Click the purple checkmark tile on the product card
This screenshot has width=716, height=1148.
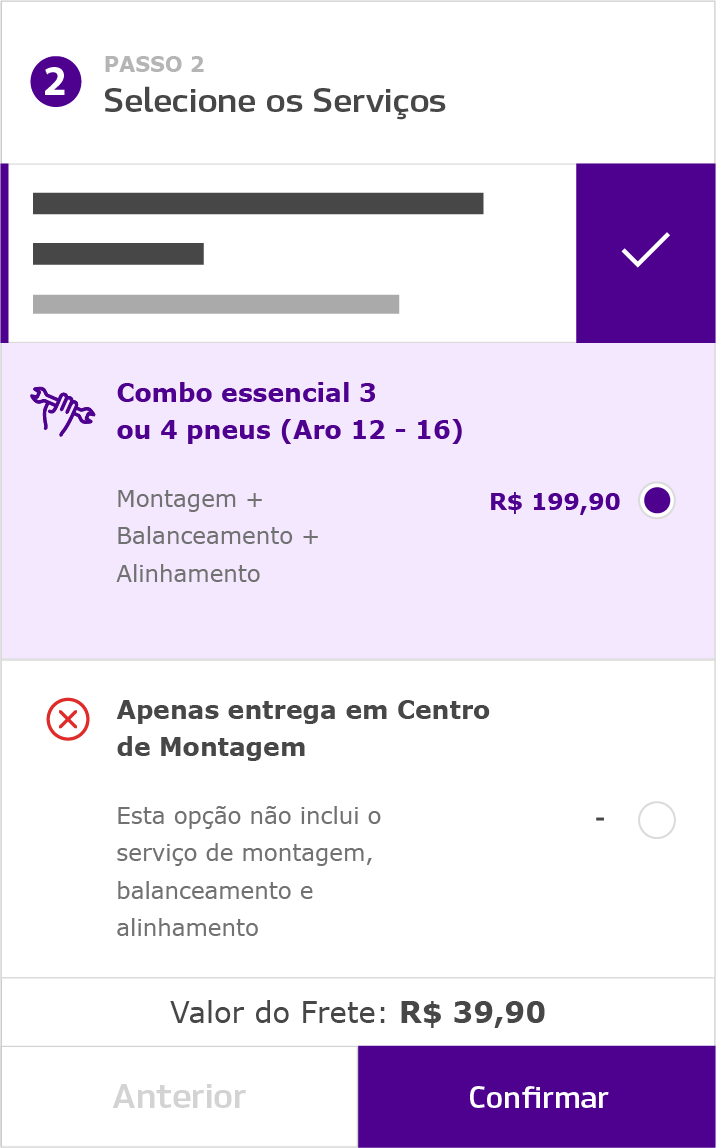point(645,252)
